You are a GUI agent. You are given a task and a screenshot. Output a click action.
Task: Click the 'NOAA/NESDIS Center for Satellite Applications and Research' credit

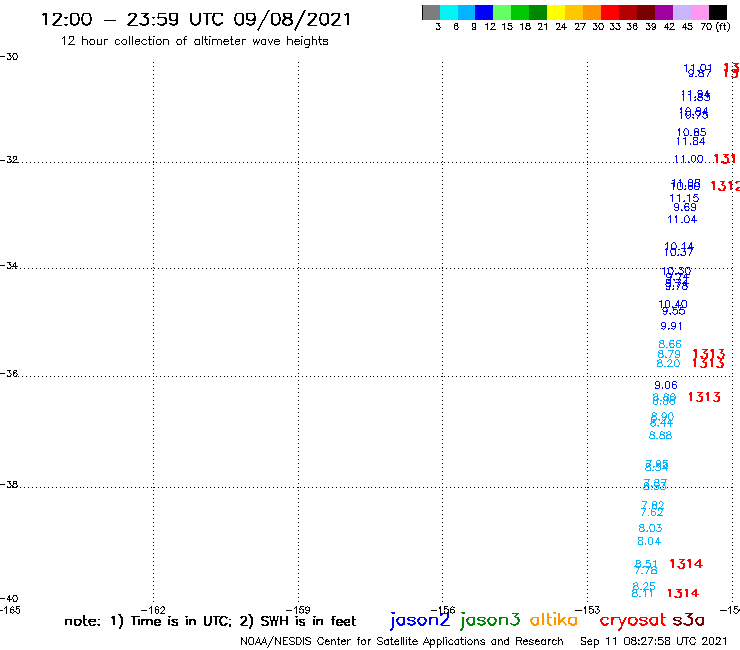(x=402, y=642)
